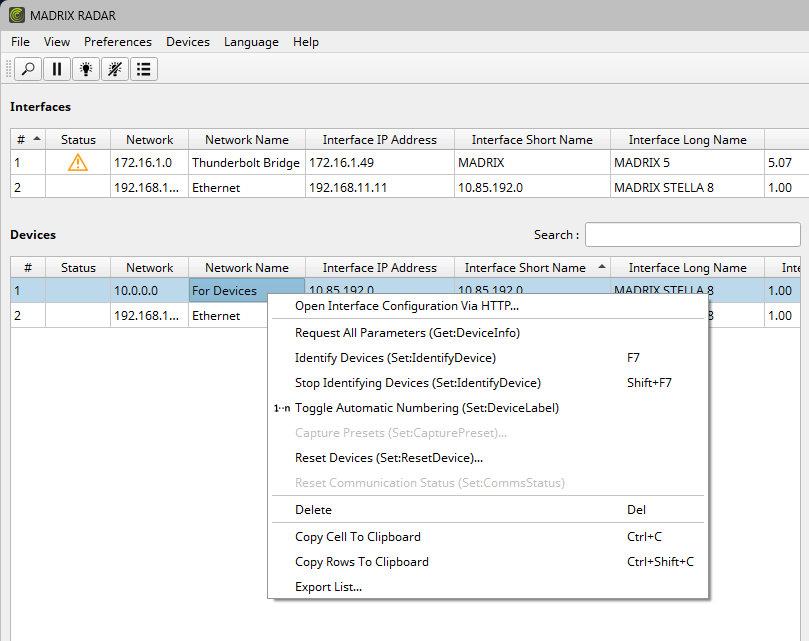Image resolution: width=809 pixels, height=641 pixels.
Task: Click Interfaces Network column header
Action: 150,140
